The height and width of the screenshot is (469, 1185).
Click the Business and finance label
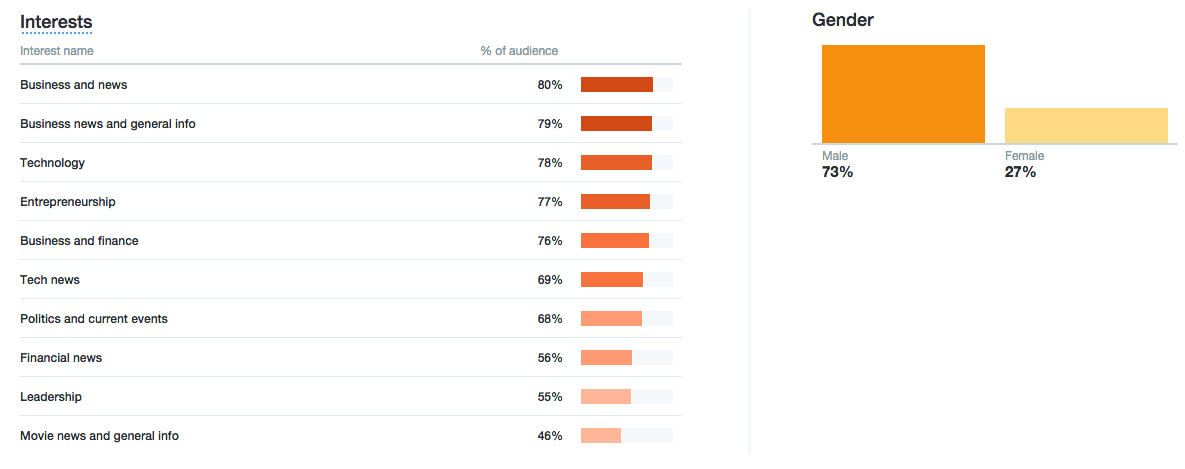79,241
